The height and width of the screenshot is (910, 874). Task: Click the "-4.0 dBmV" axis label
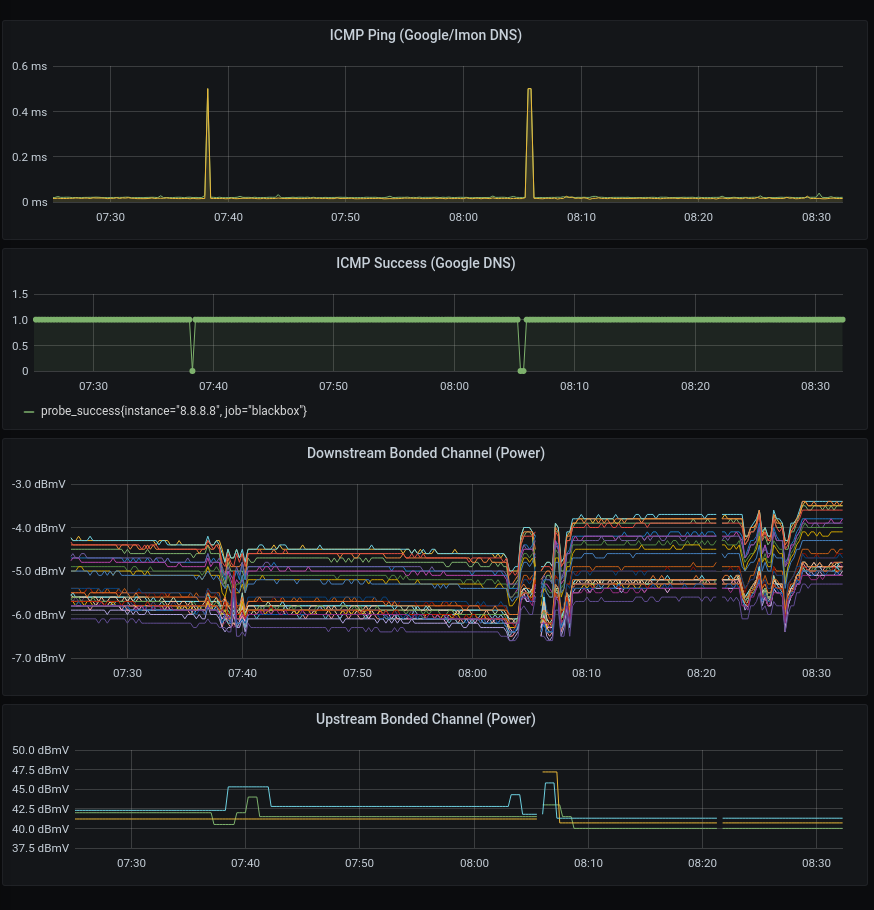[x=39, y=528]
